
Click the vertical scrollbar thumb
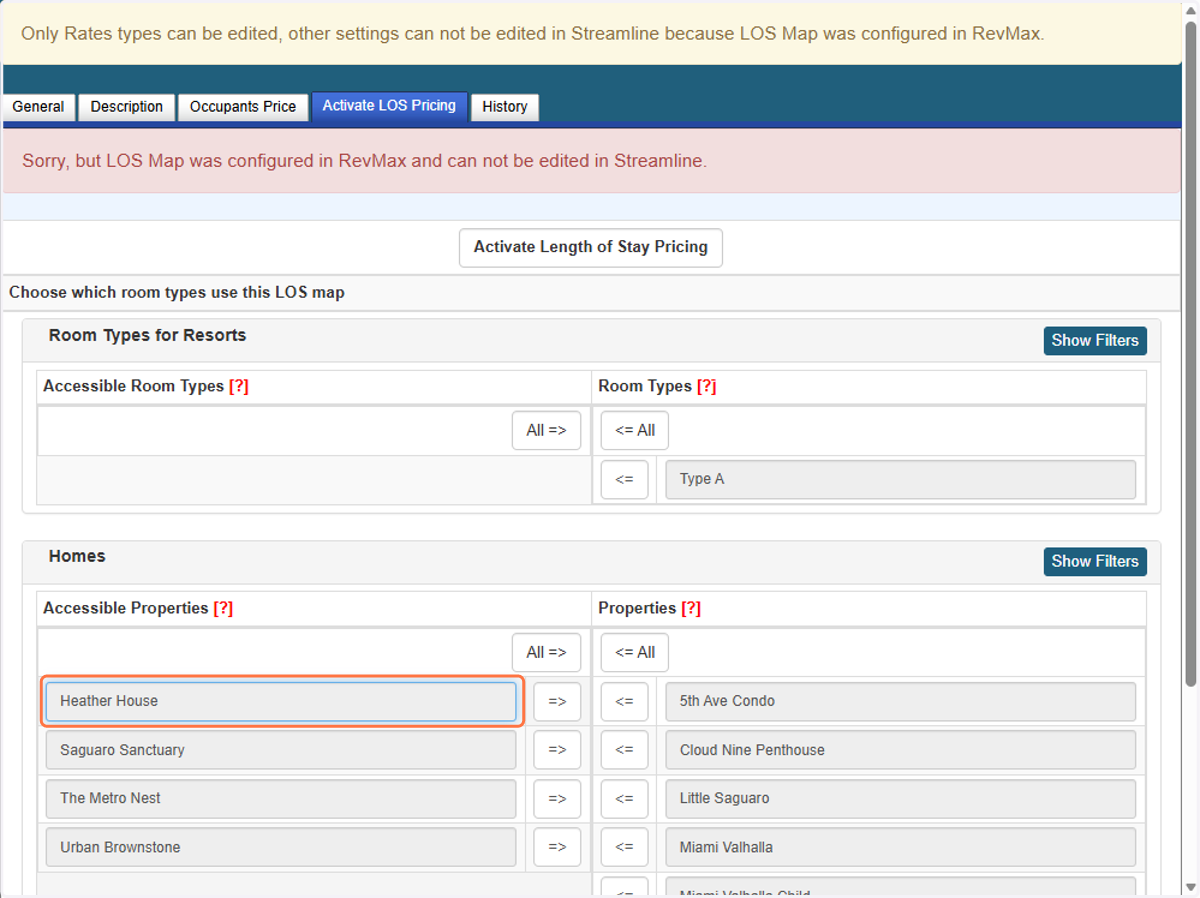click(x=1190, y=352)
